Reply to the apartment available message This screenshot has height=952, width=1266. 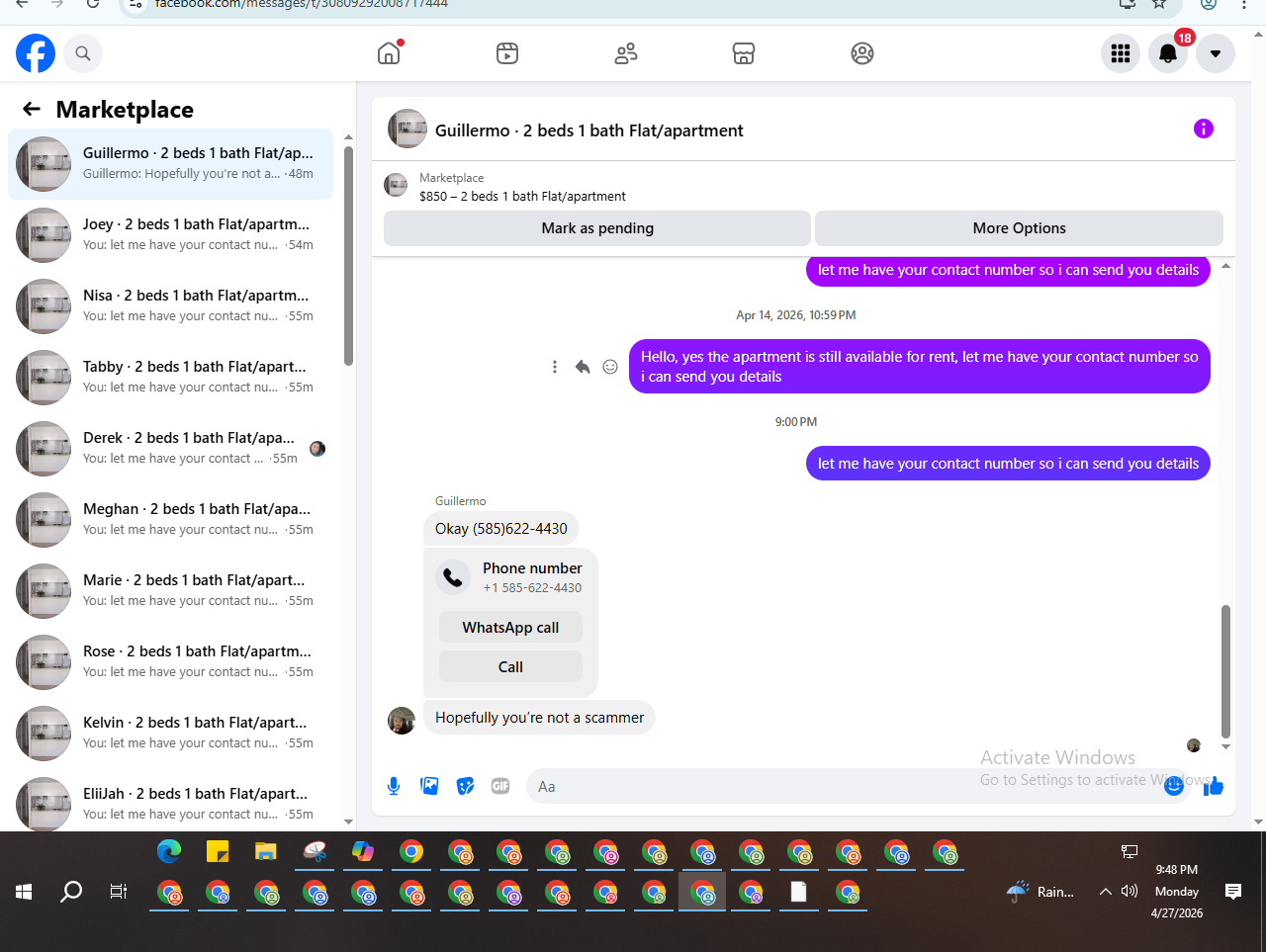(x=583, y=367)
